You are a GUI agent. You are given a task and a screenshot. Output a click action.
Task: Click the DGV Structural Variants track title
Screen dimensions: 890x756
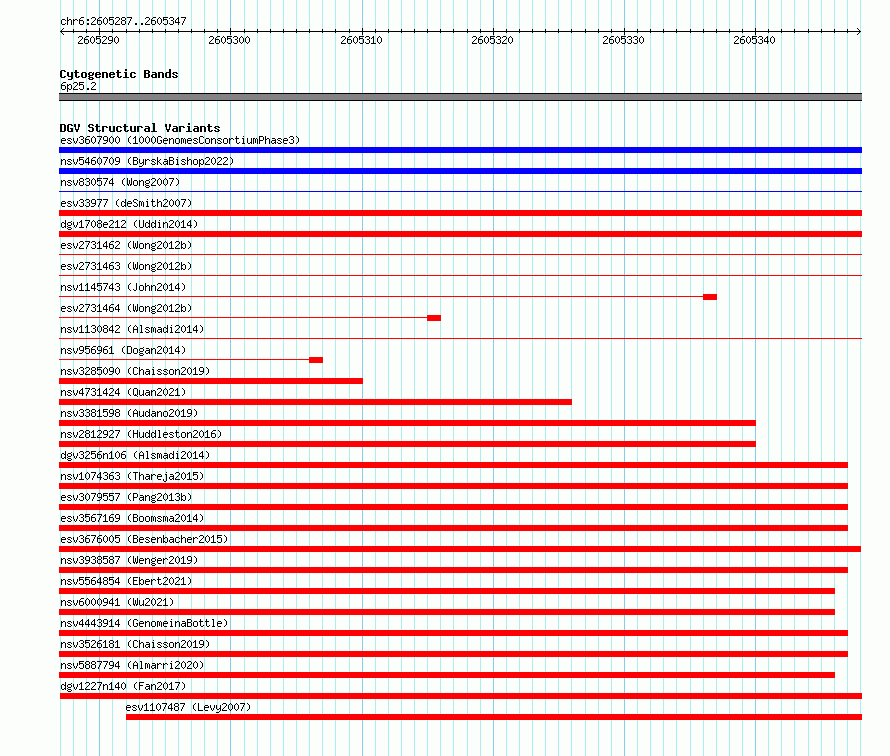pyautogui.click(x=140, y=128)
